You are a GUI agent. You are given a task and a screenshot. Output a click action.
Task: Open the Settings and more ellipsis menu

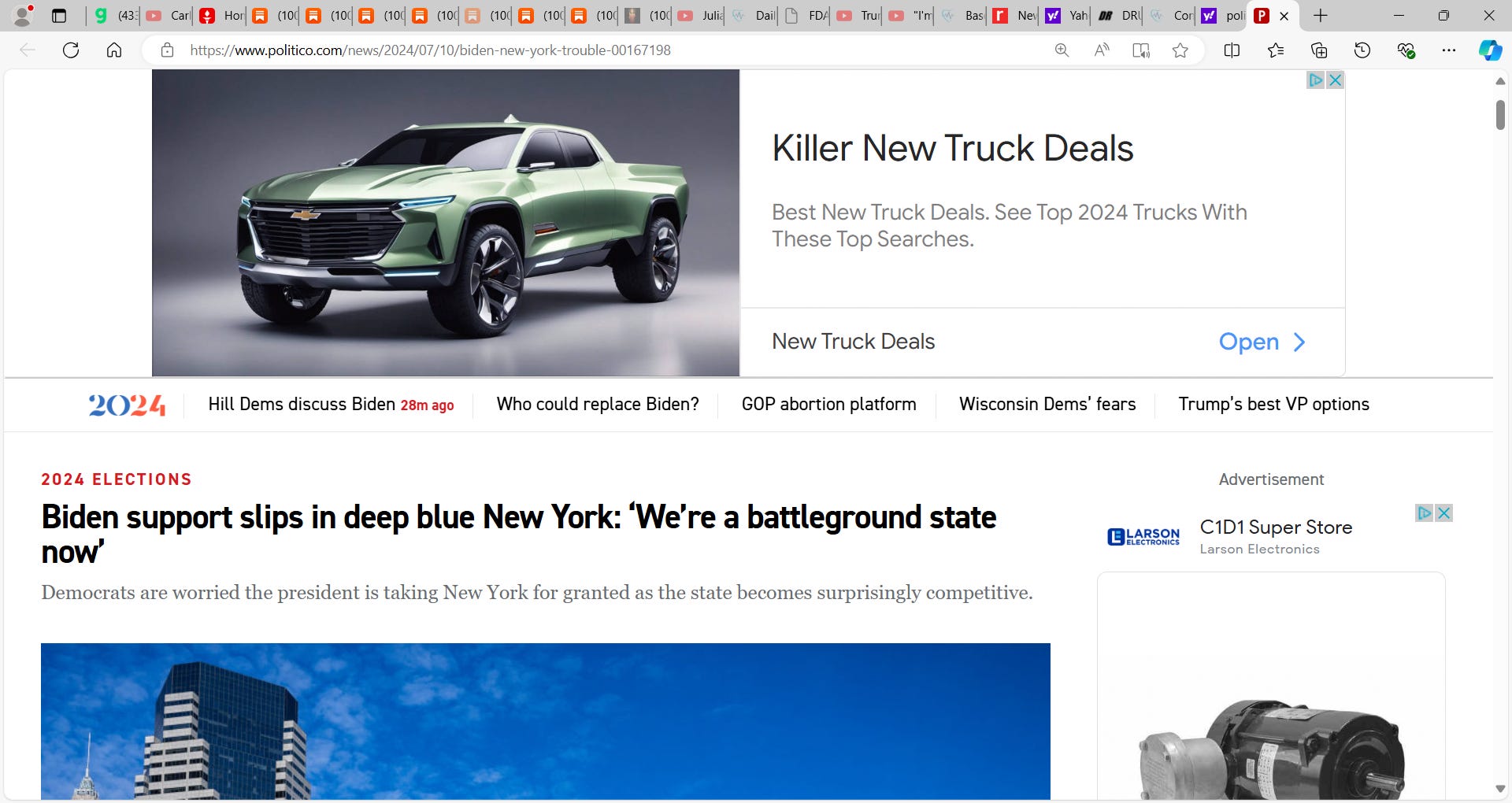pyautogui.click(x=1449, y=50)
